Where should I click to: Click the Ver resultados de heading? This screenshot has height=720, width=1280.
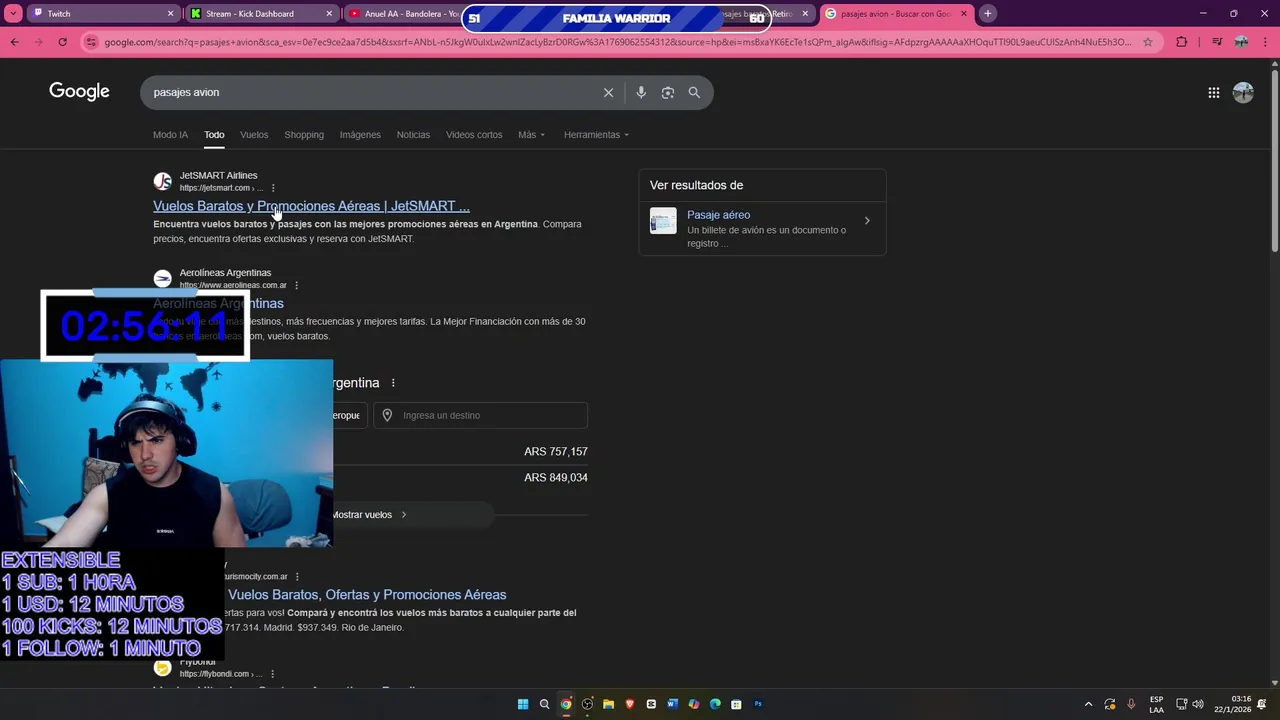[696, 185]
